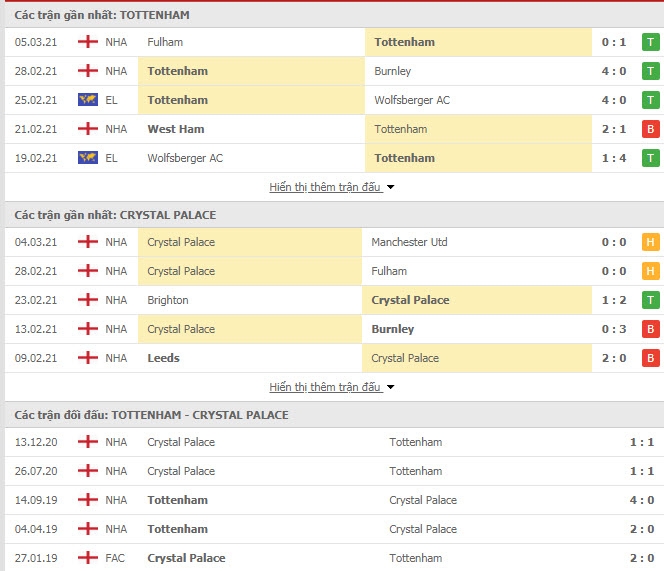
Task: Select the 14.09.19 Tottenham 4:0 head-to-head row
Action: click(332, 500)
